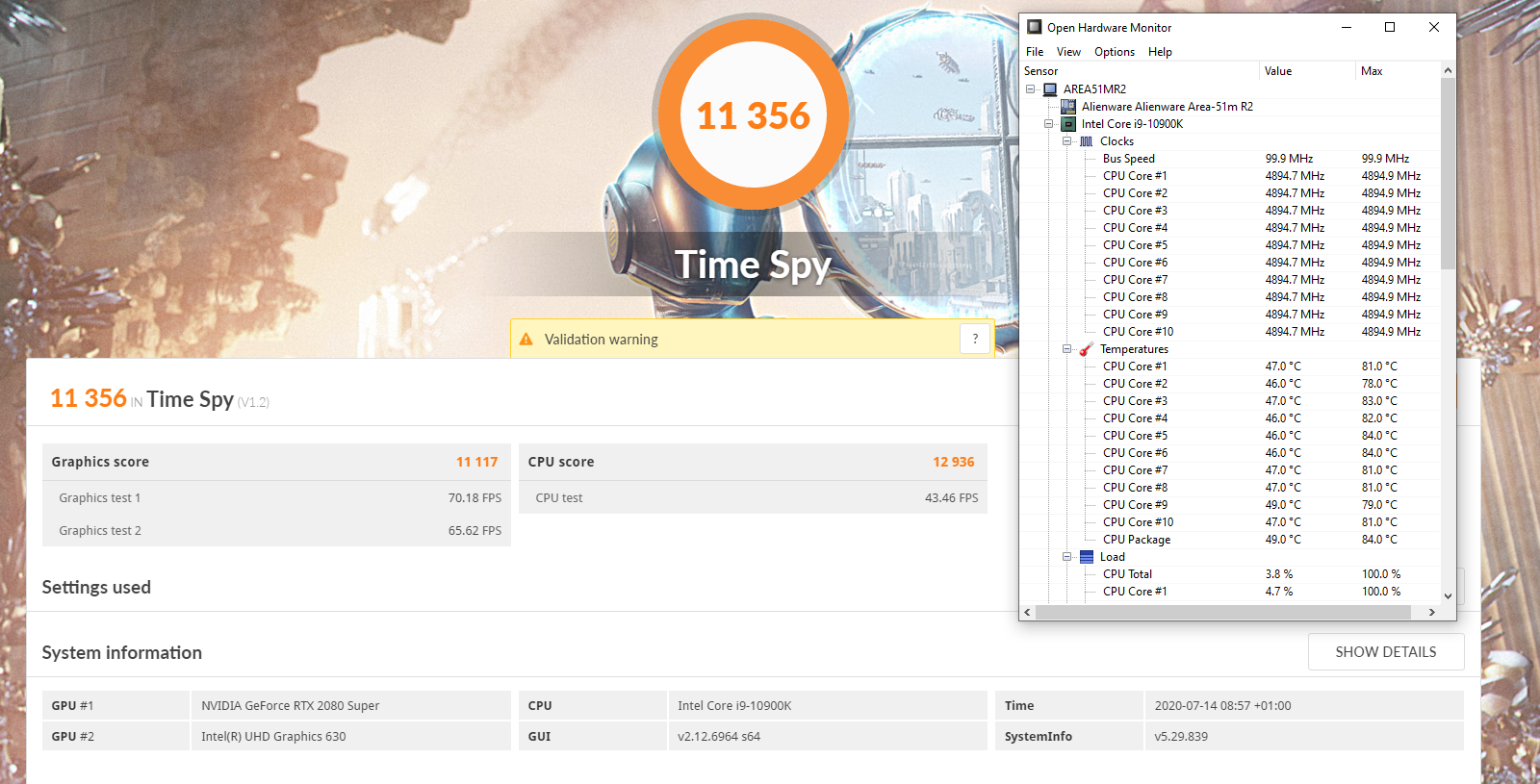Select the Bus Speed row
The width and height of the screenshot is (1540, 784).
click(1230, 159)
